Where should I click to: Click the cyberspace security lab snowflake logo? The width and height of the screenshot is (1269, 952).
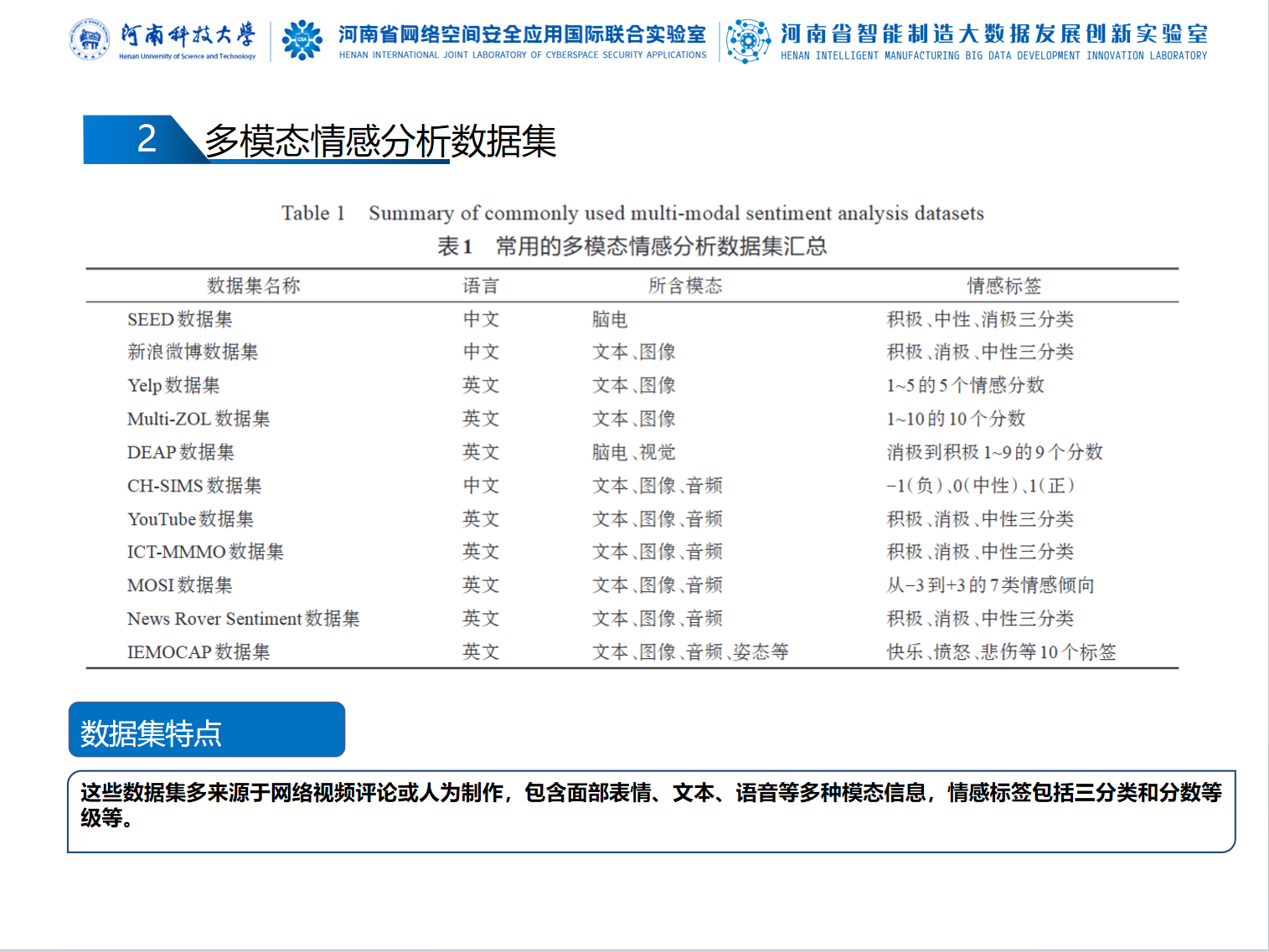(x=302, y=39)
